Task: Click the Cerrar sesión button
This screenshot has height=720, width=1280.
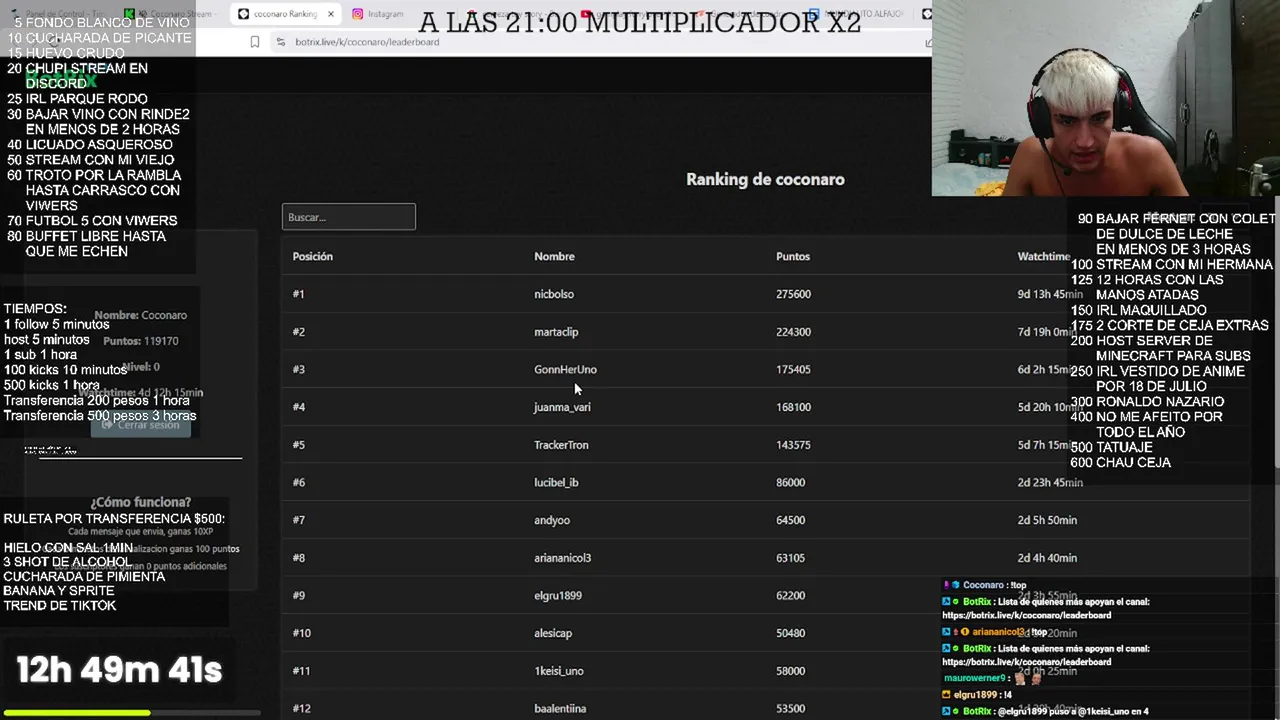Action: coord(140,425)
